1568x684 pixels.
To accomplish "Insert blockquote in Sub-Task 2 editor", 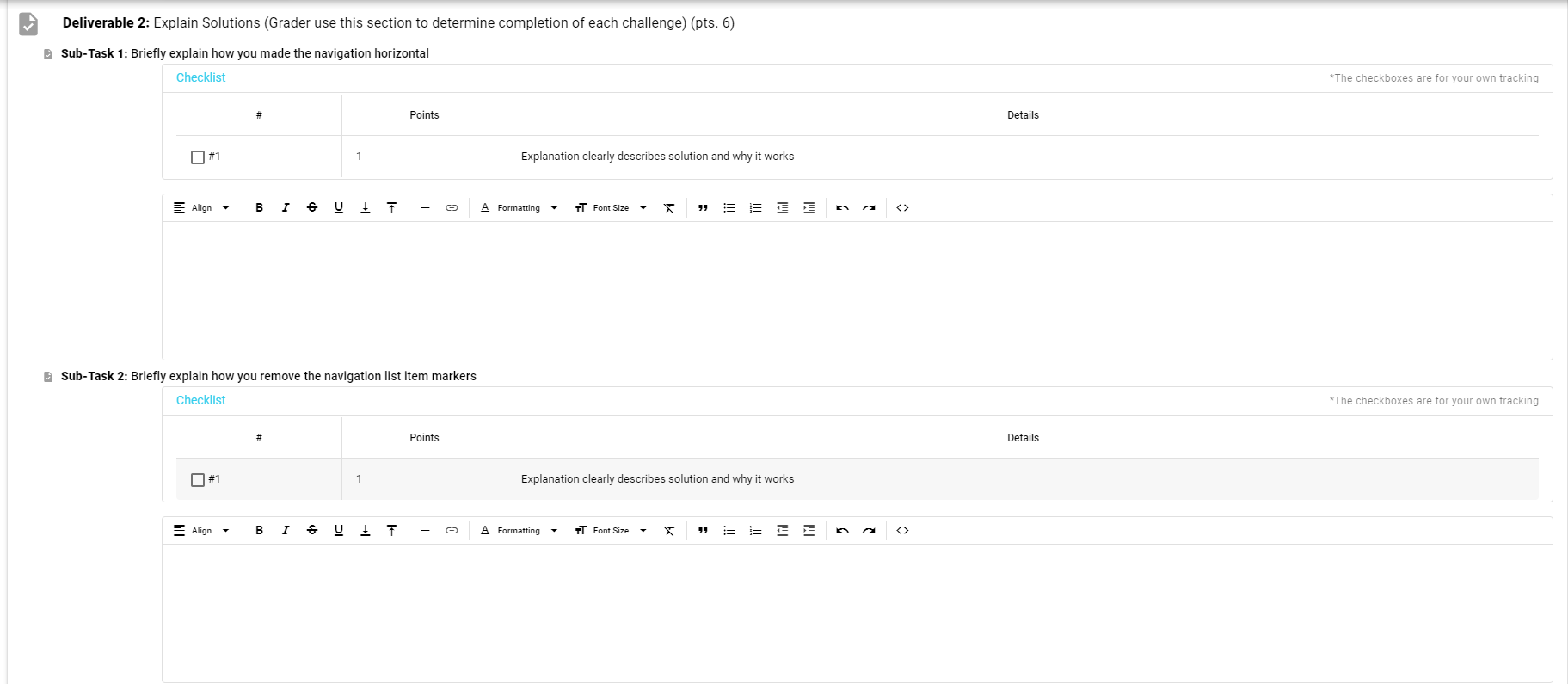I will (x=703, y=530).
